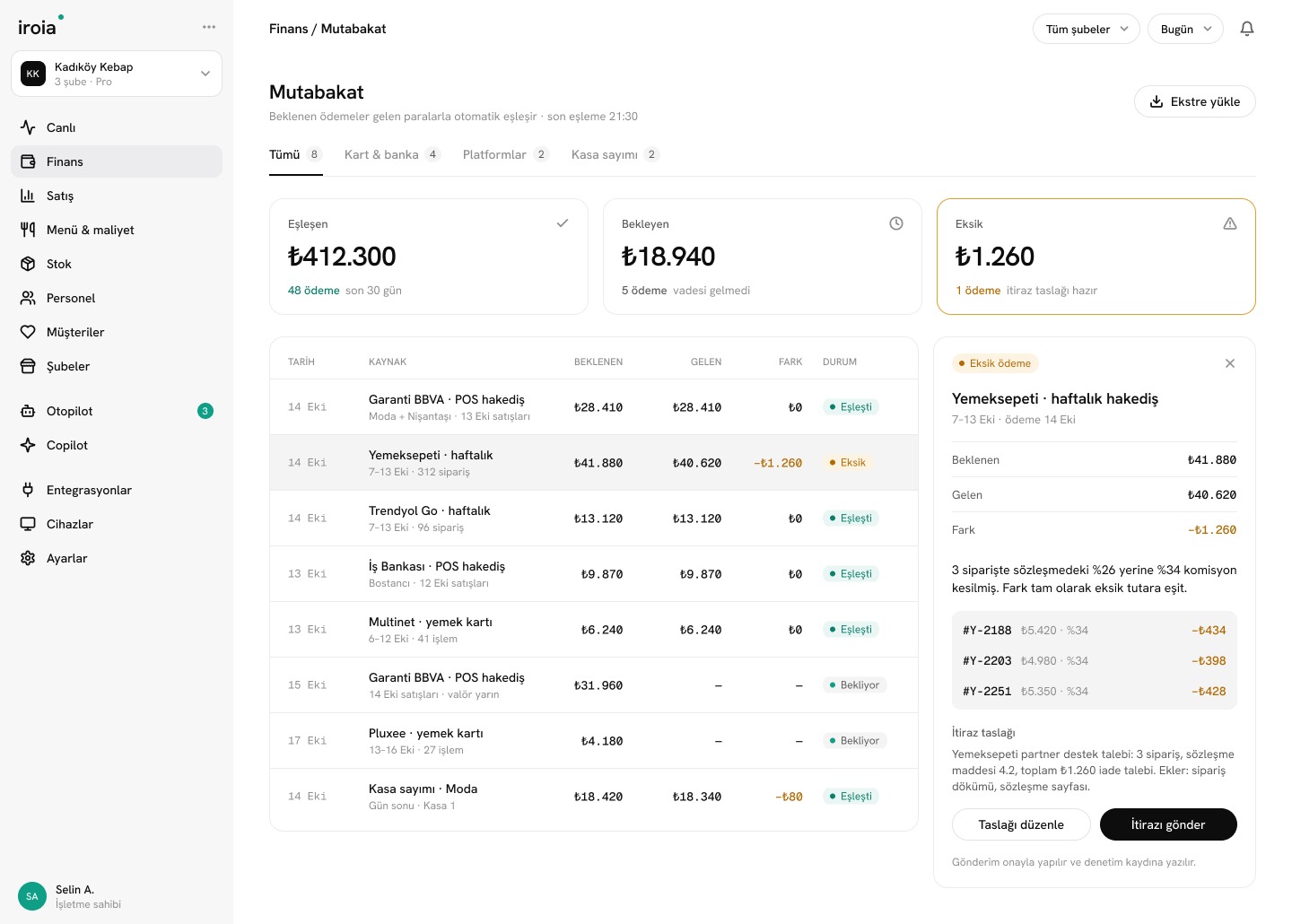Image resolution: width=1292 pixels, height=924 pixels.
Task: Switch to the Tümü tab
Action: click(x=296, y=154)
